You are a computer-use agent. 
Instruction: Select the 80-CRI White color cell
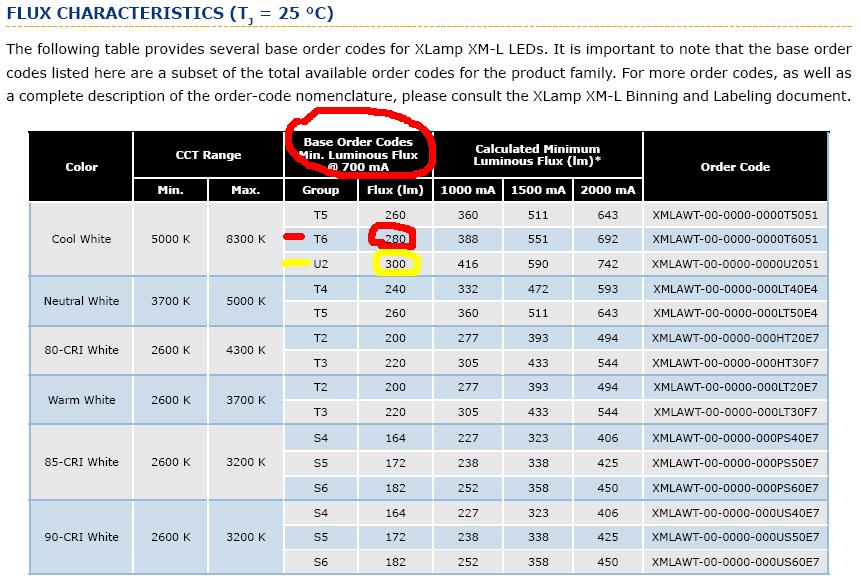point(81,350)
